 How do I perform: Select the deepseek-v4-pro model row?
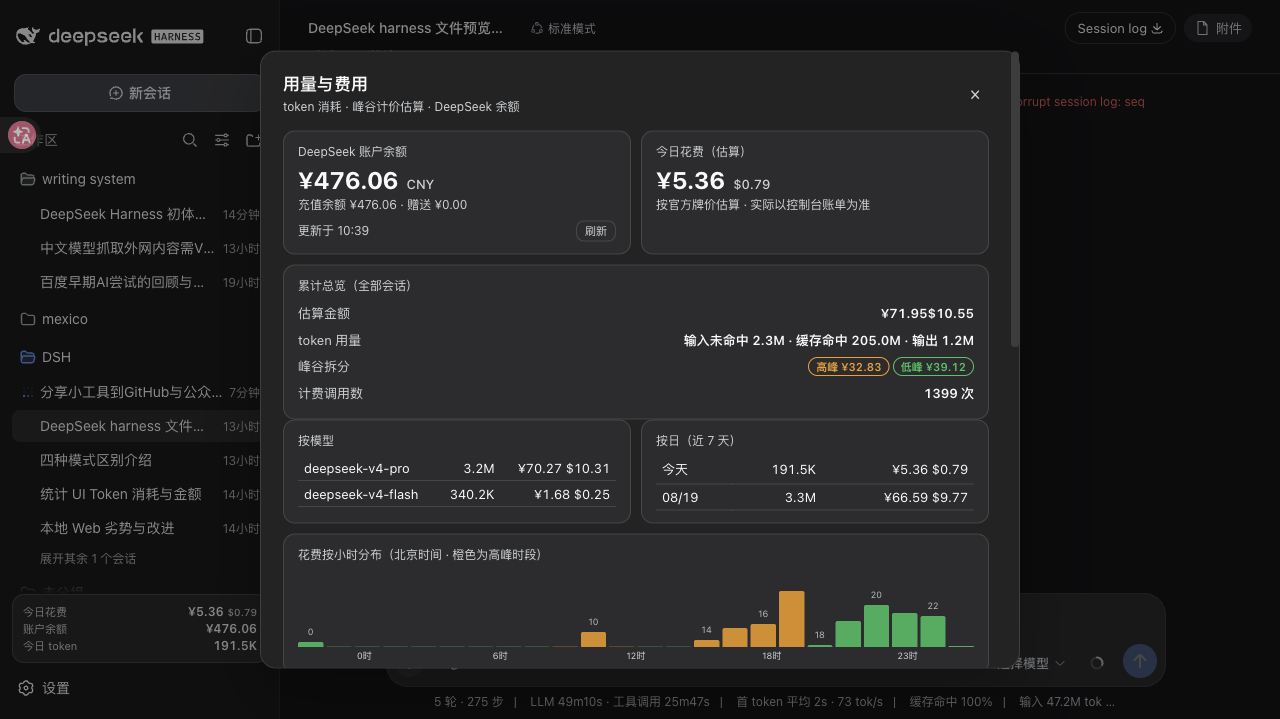coord(457,468)
